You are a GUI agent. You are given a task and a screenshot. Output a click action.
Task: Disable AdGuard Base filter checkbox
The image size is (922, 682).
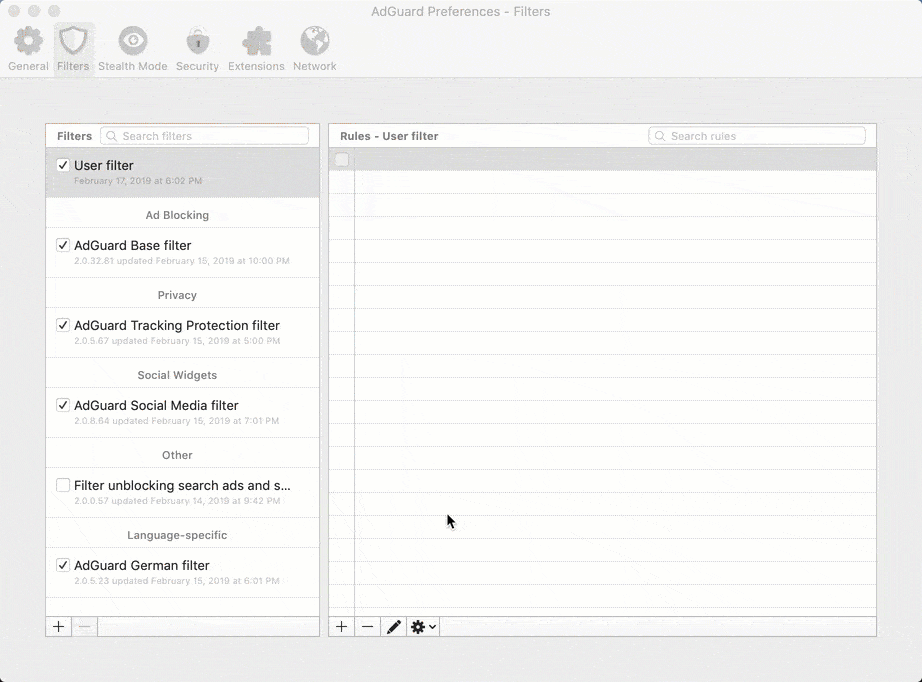(63, 245)
